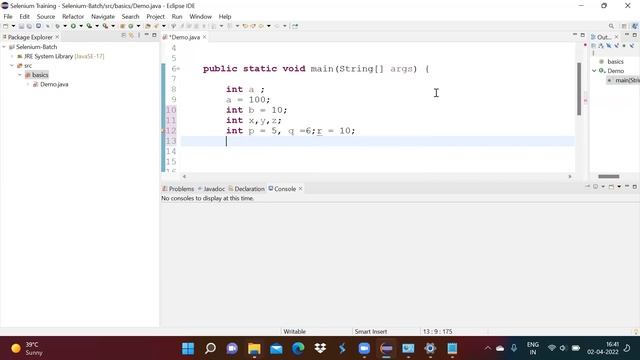Image resolution: width=640 pixels, height=360 pixels.
Task: Open the Console view menu dropdown arrow
Action: [x=619, y=187]
